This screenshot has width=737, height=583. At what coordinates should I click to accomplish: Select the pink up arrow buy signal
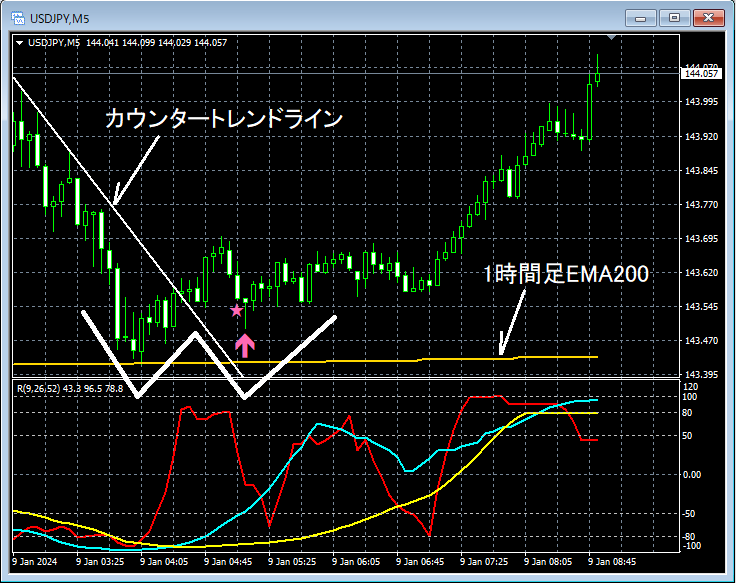coord(245,346)
